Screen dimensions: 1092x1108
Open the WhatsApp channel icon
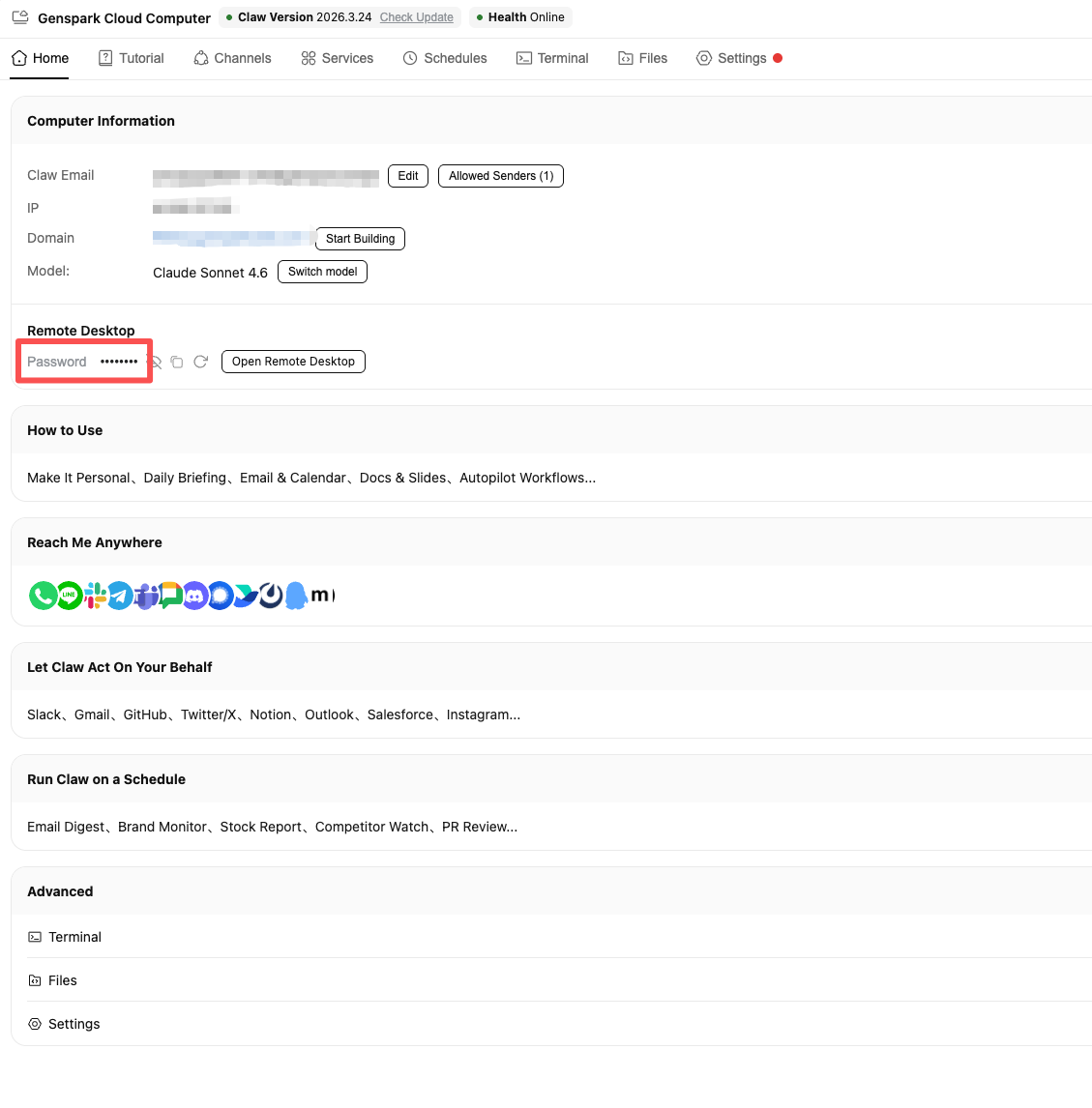coord(43,596)
